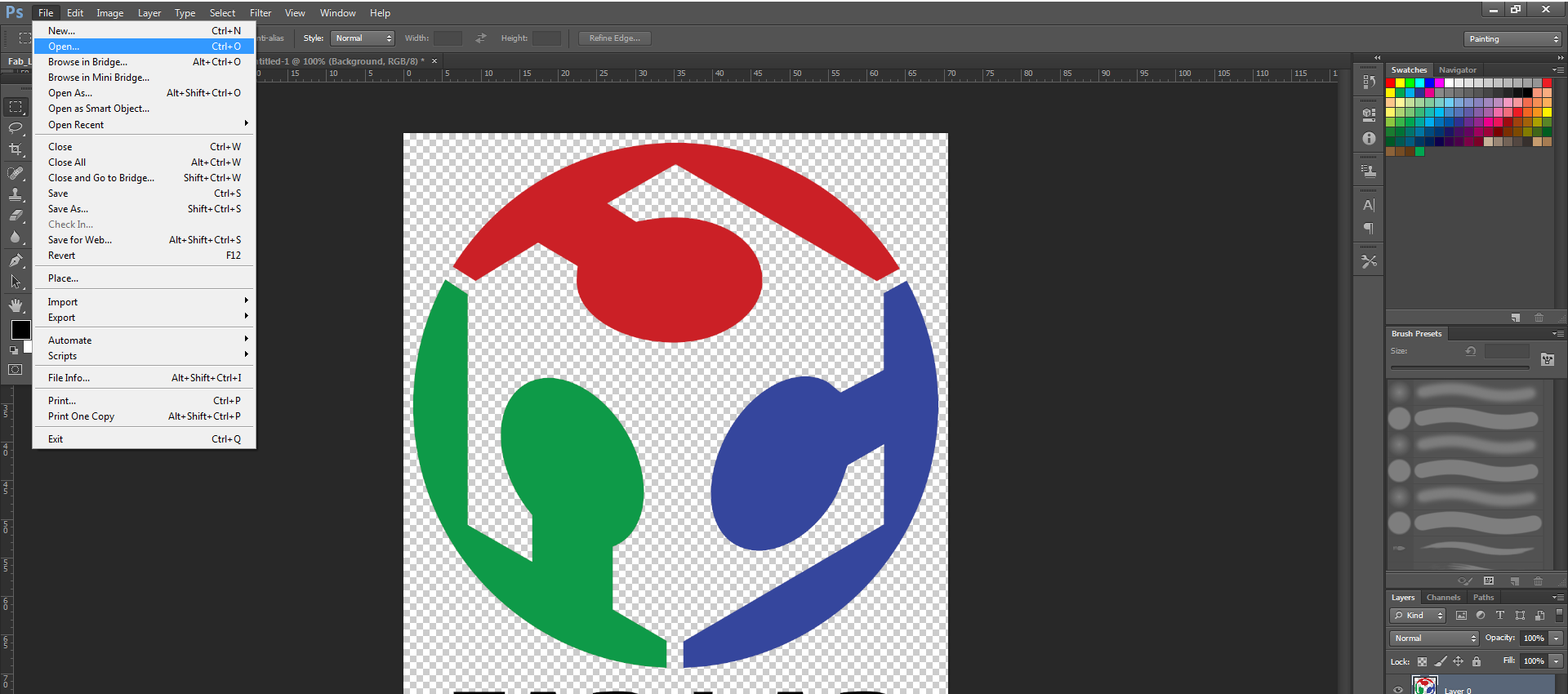Filter layers by smart objects
Screen dimensions: 1568x694
tap(1539, 616)
